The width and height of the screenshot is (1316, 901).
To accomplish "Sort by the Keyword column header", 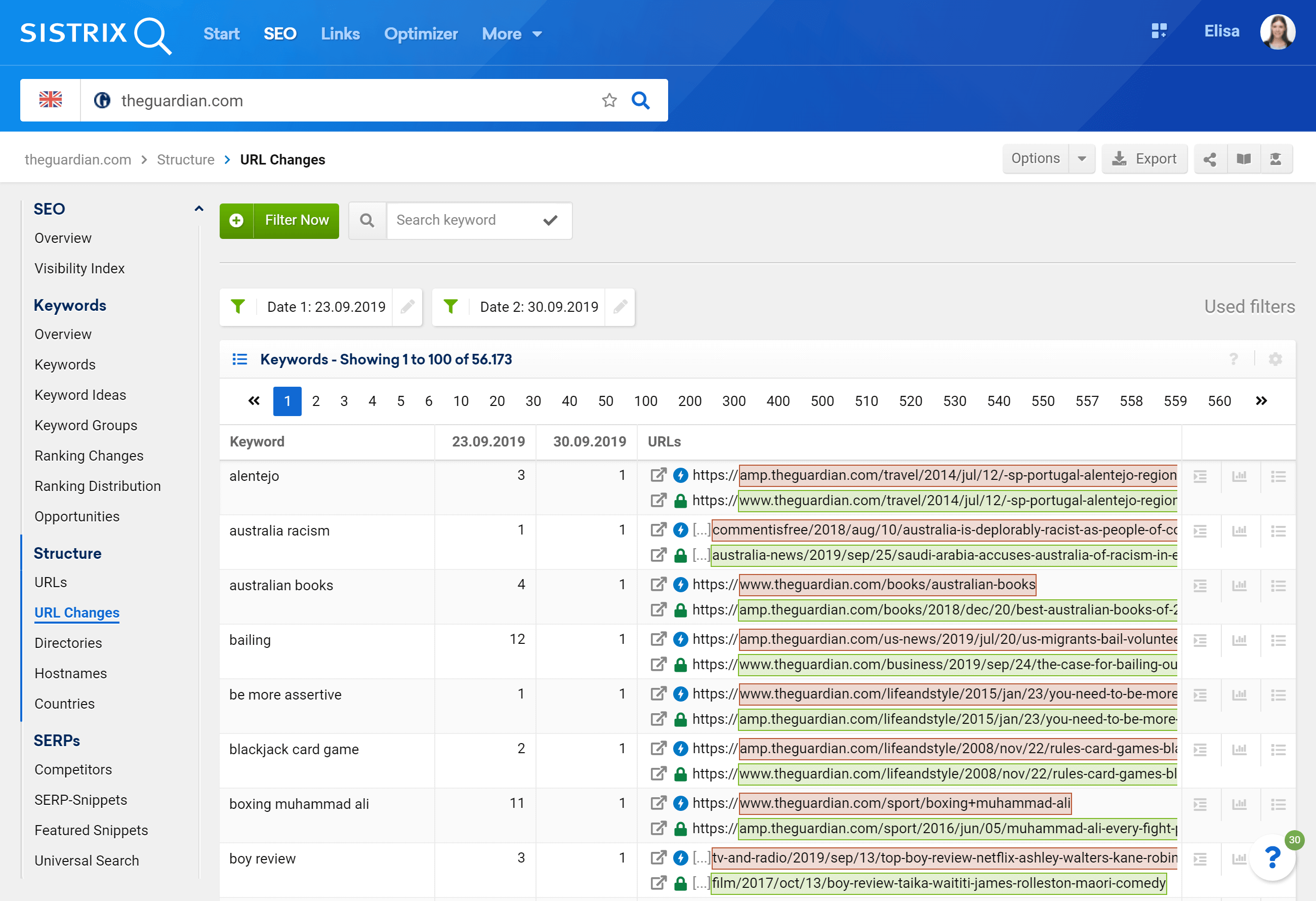I will point(257,442).
